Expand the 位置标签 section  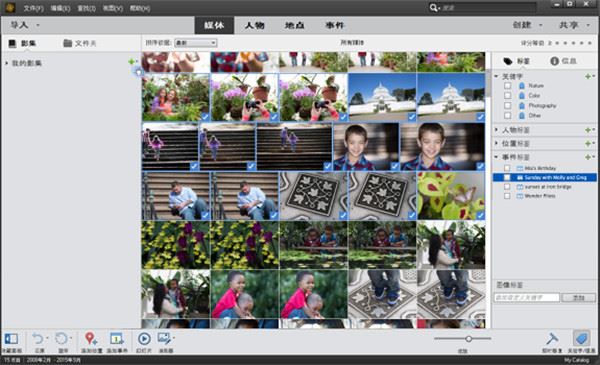[497, 144]
